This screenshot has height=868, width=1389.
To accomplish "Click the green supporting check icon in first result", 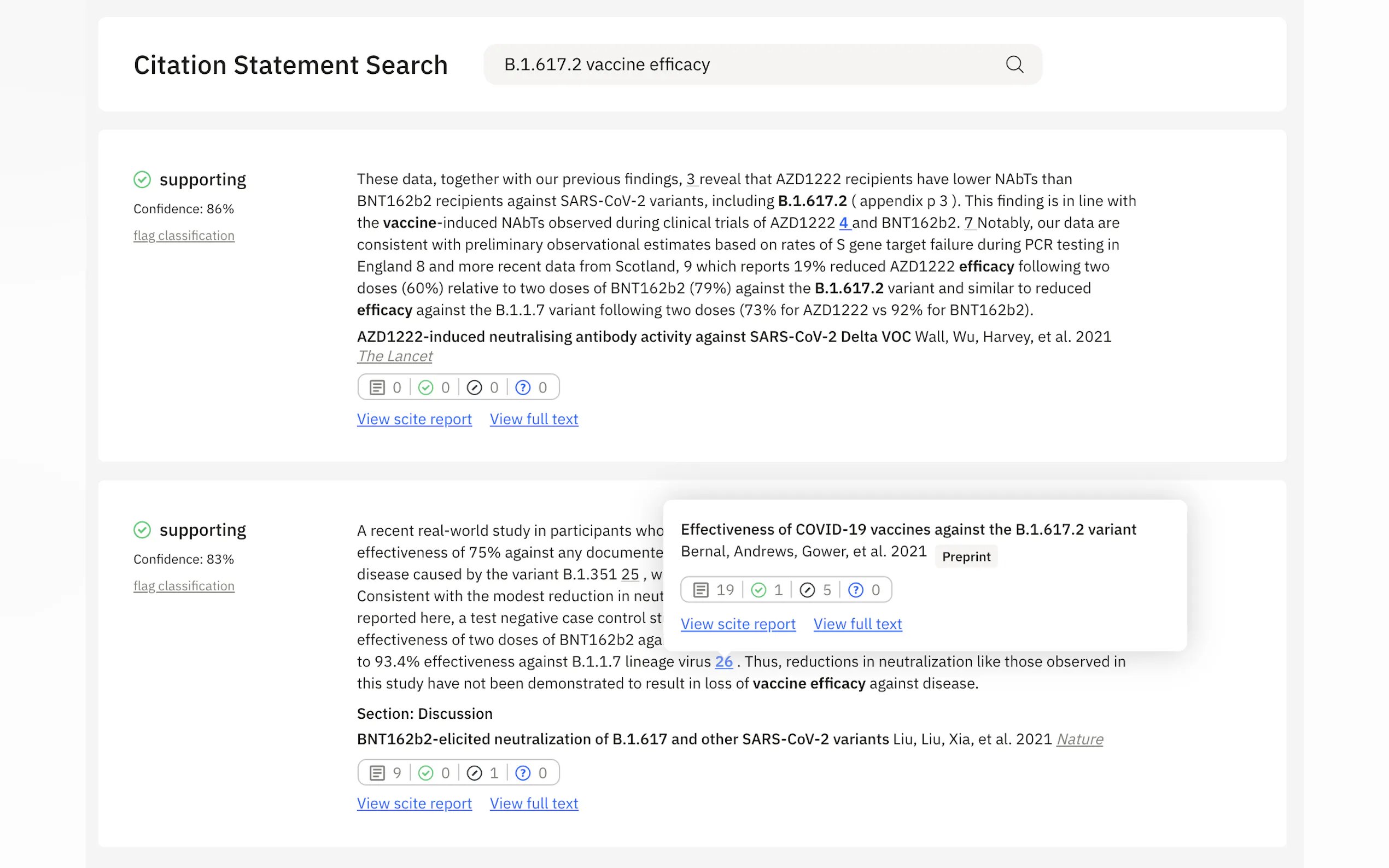I will (142, 180).
